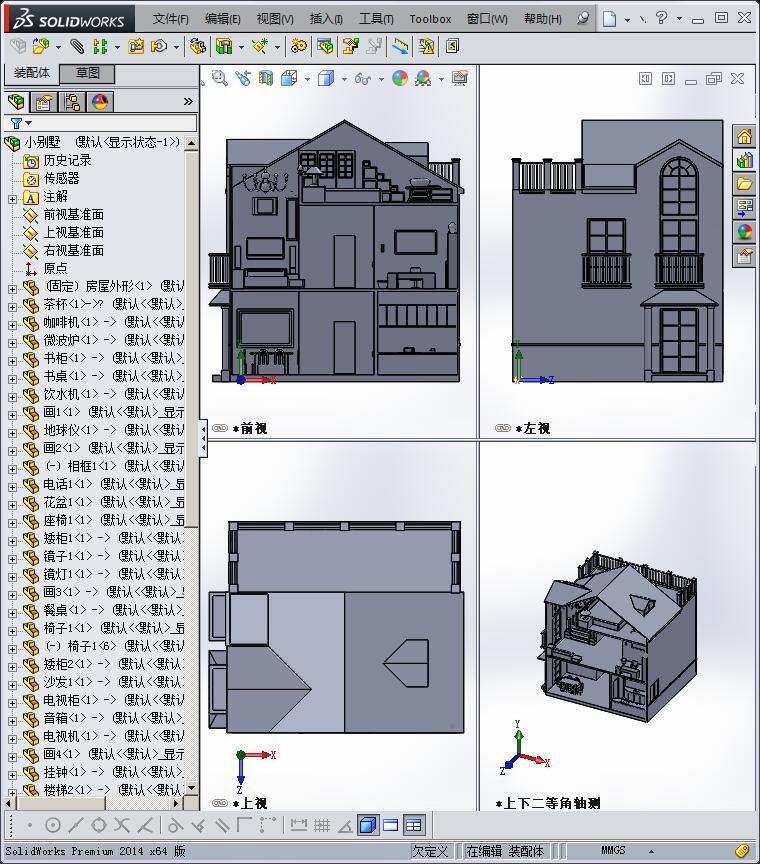
Task: Click the Assembly Features icon
Action: pyautogui.click(x=224, y=46)
